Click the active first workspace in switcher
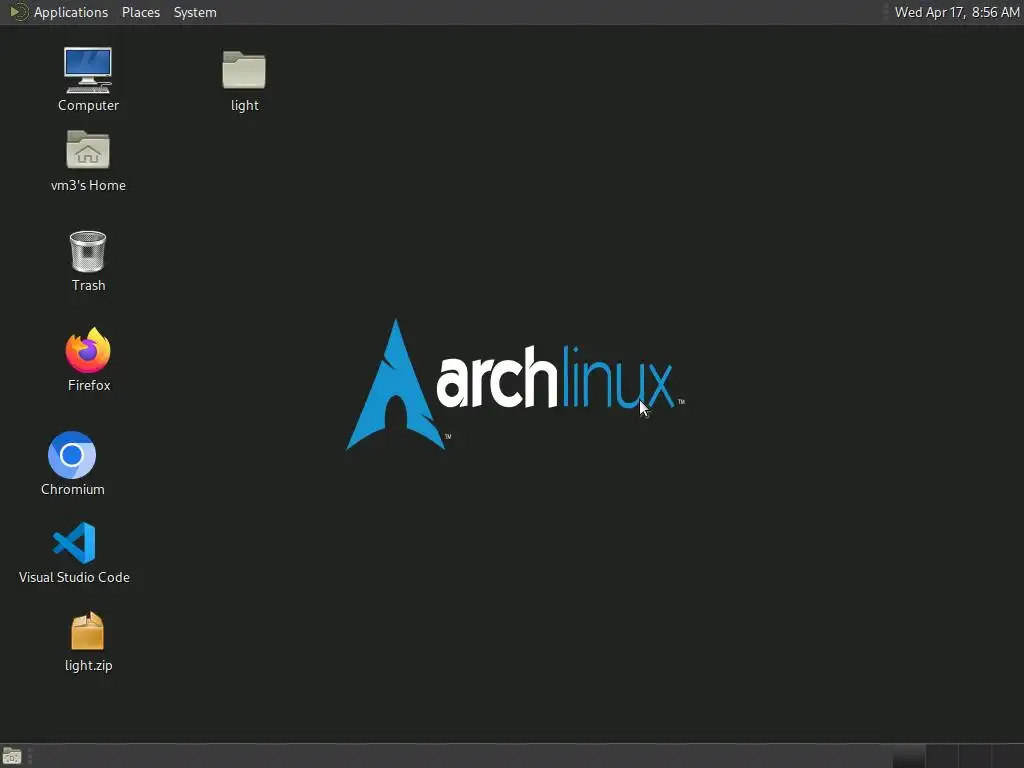 (909, 756)
